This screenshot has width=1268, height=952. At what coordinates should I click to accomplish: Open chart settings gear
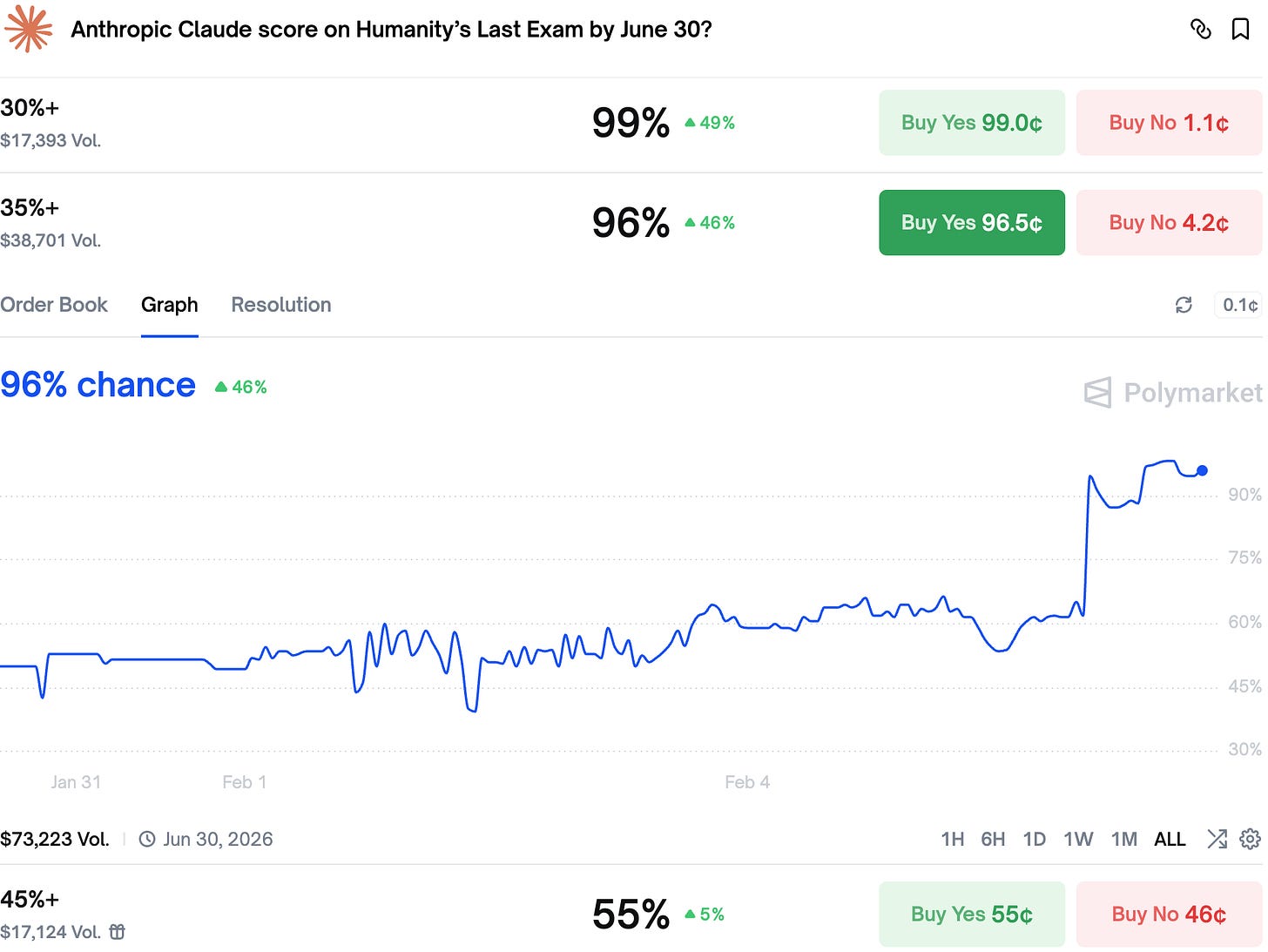[1250, 839]
